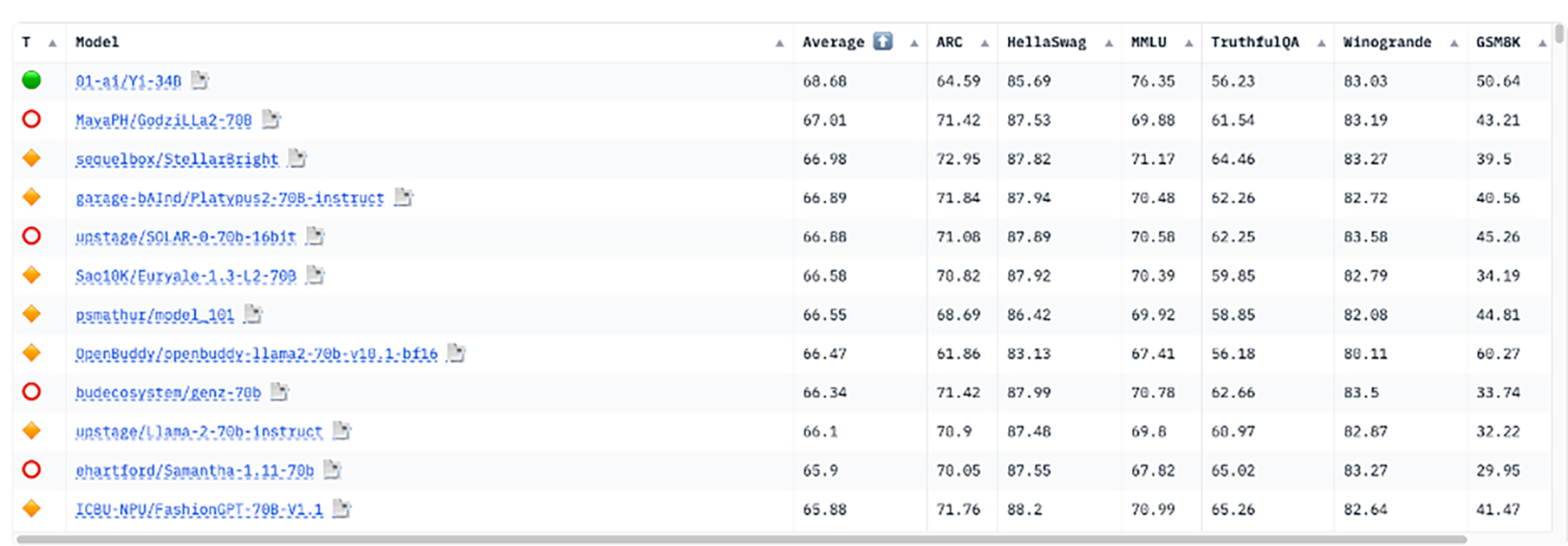1568x546 pixels.
Task: Copy the MayaPH/GodziLLa2-70B model name
Action: click(271, 120)
